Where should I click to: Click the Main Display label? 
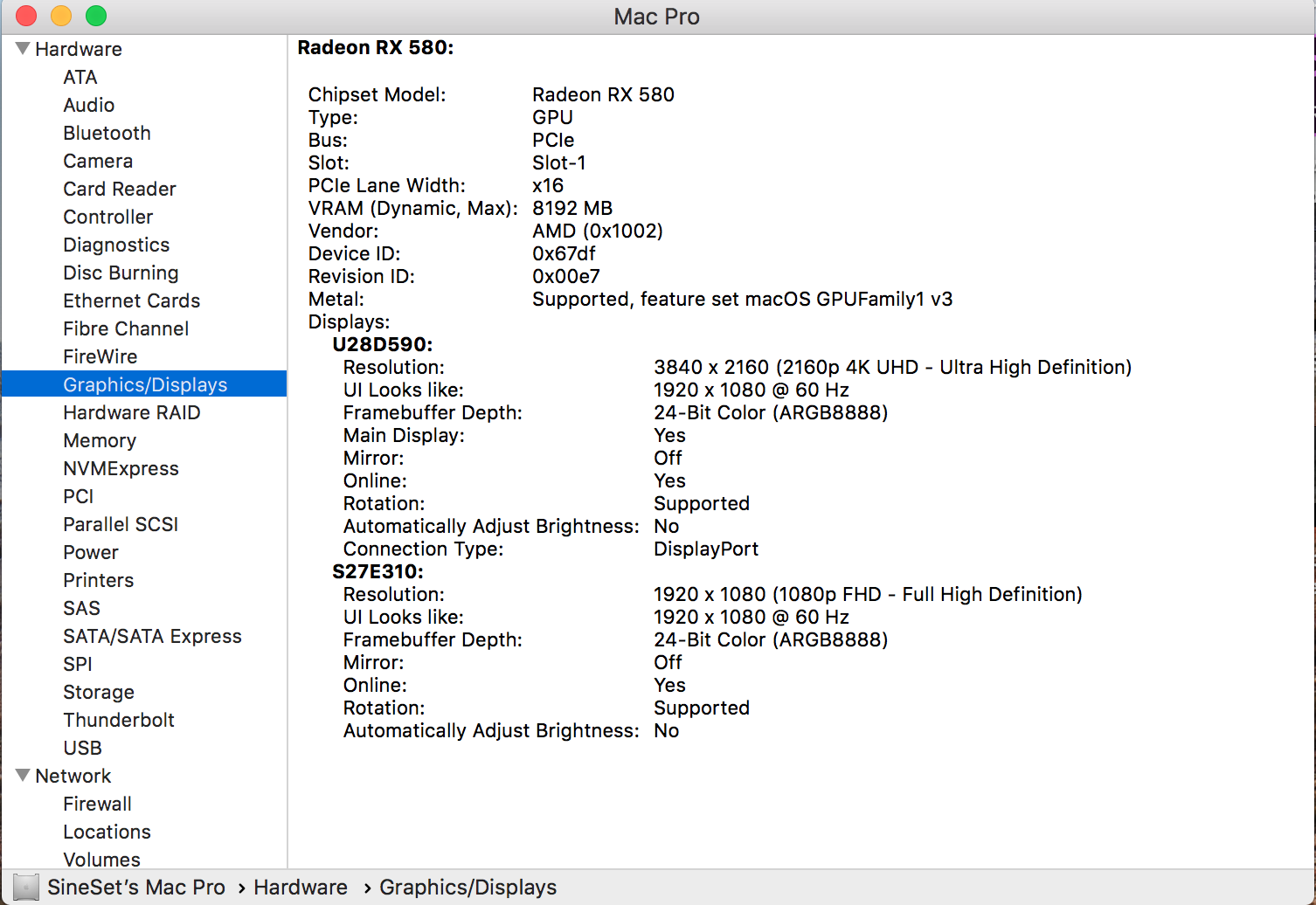click(x=404, y=435)
